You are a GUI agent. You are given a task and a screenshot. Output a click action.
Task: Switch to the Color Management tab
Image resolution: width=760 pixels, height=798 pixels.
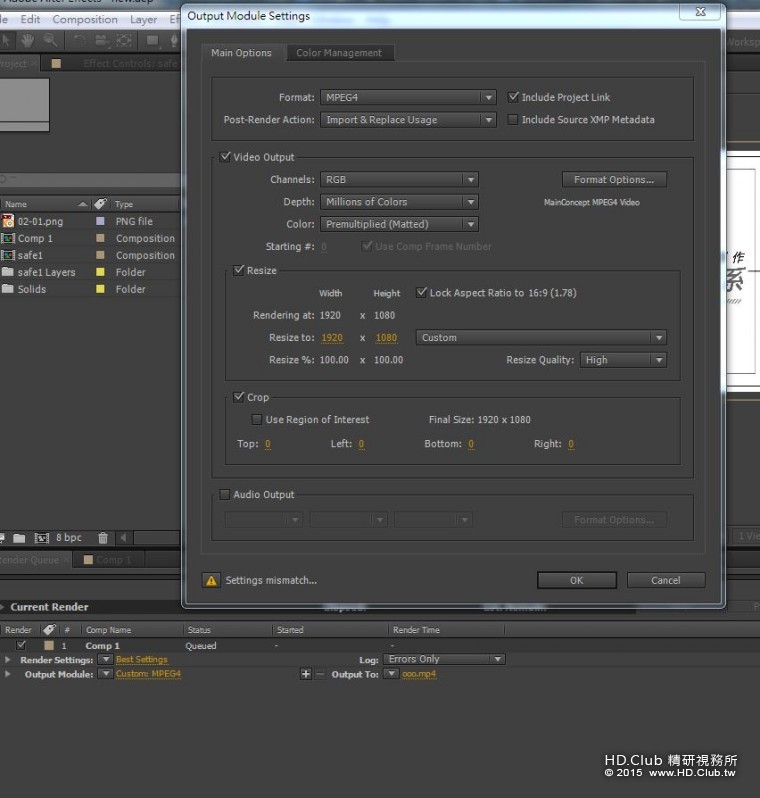point(338,53)
